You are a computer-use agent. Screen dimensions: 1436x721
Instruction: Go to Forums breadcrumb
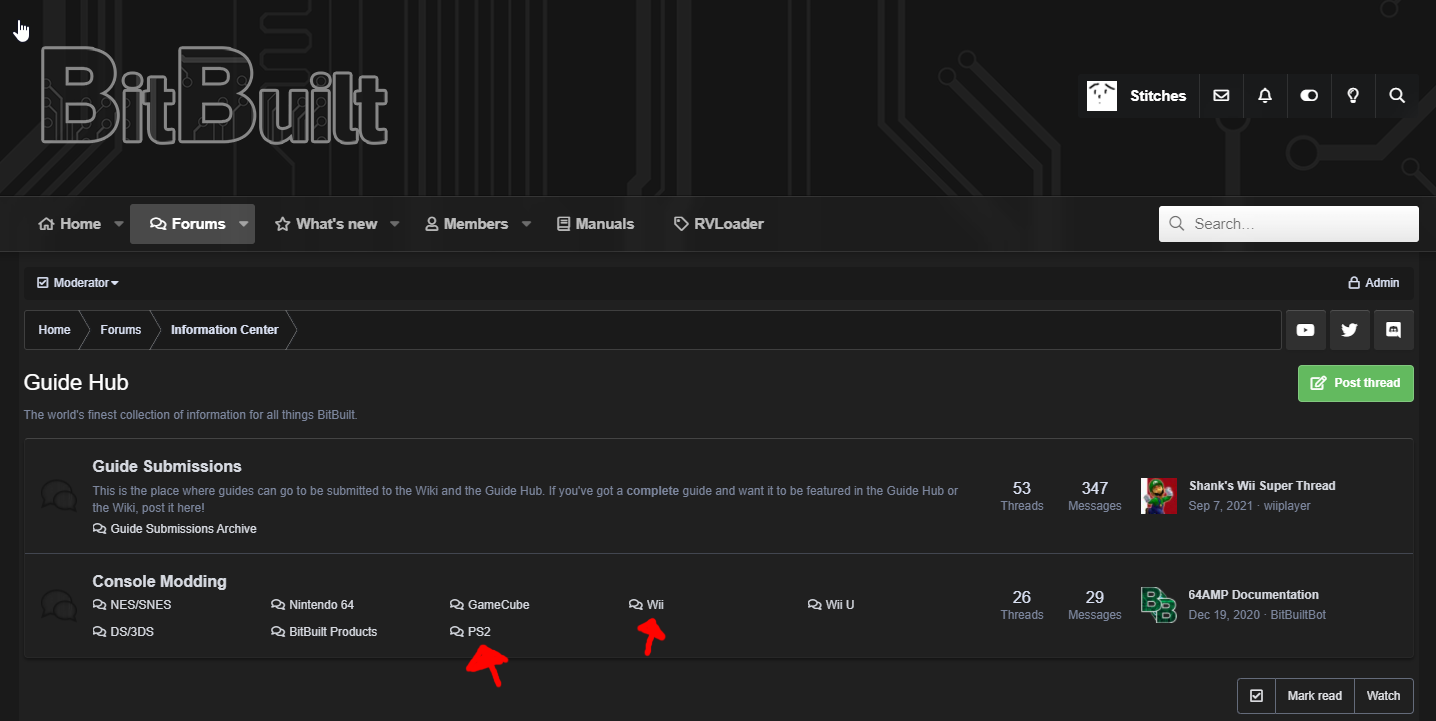[120, 330]
